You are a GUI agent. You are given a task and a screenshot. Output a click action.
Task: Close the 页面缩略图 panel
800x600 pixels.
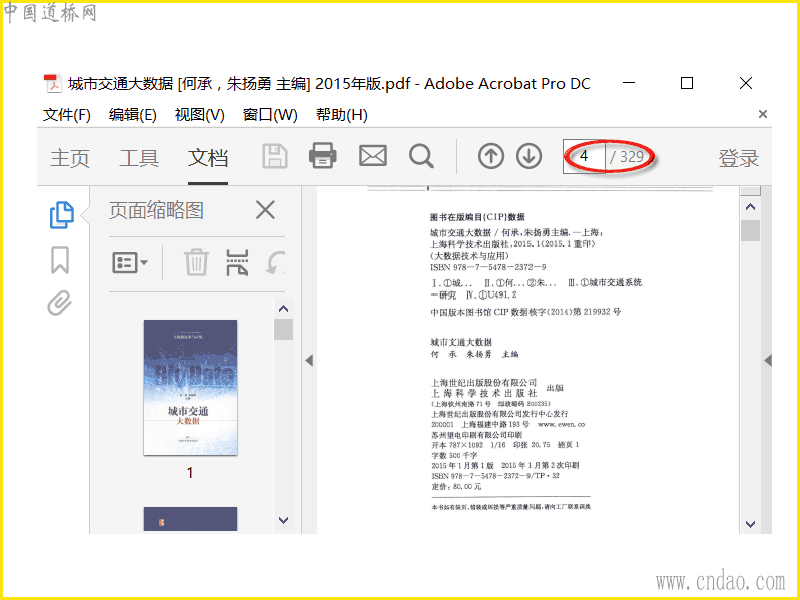(x=265, y=210)
